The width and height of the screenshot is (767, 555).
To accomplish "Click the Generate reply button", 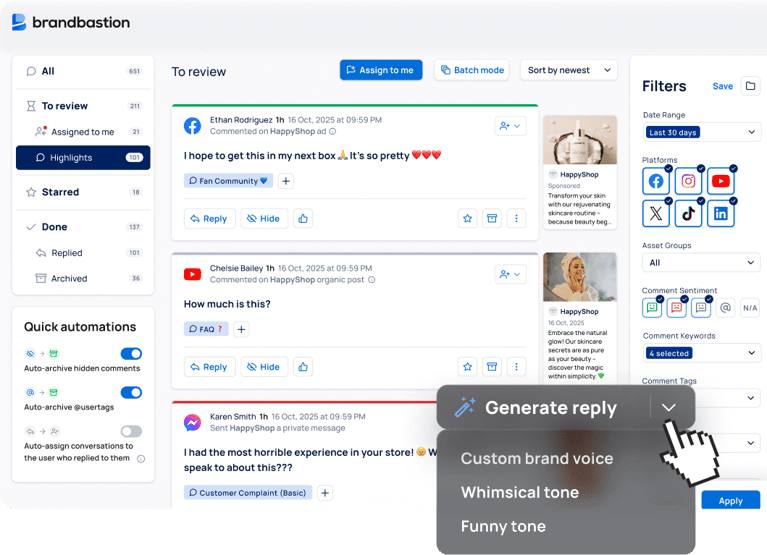I will (544, 407).
